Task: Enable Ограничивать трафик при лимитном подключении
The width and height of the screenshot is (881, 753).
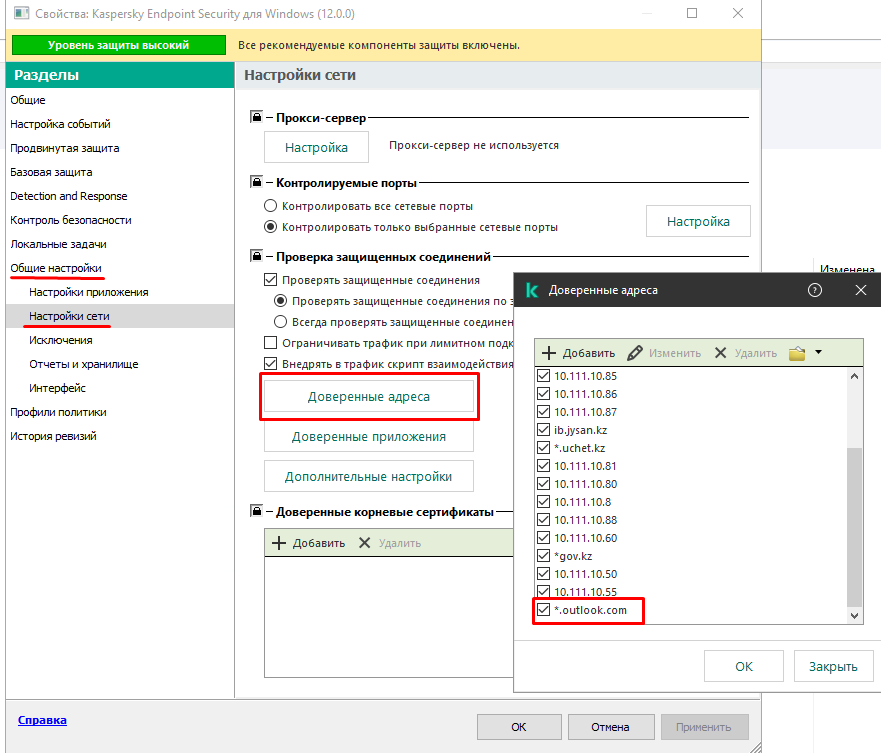Action: (x=270, y=343)
